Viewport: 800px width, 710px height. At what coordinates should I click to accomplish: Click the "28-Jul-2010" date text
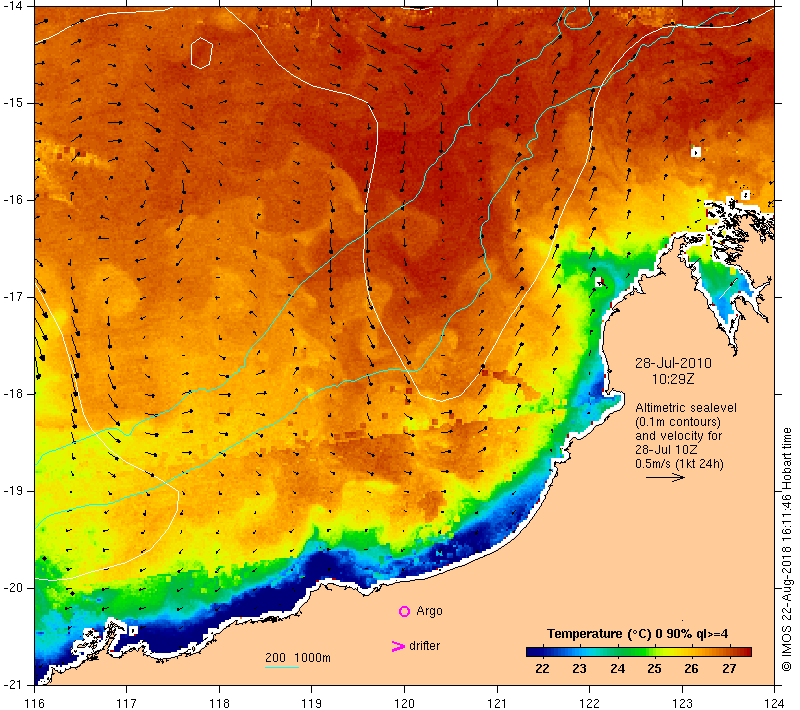click(x=673, y=363)
